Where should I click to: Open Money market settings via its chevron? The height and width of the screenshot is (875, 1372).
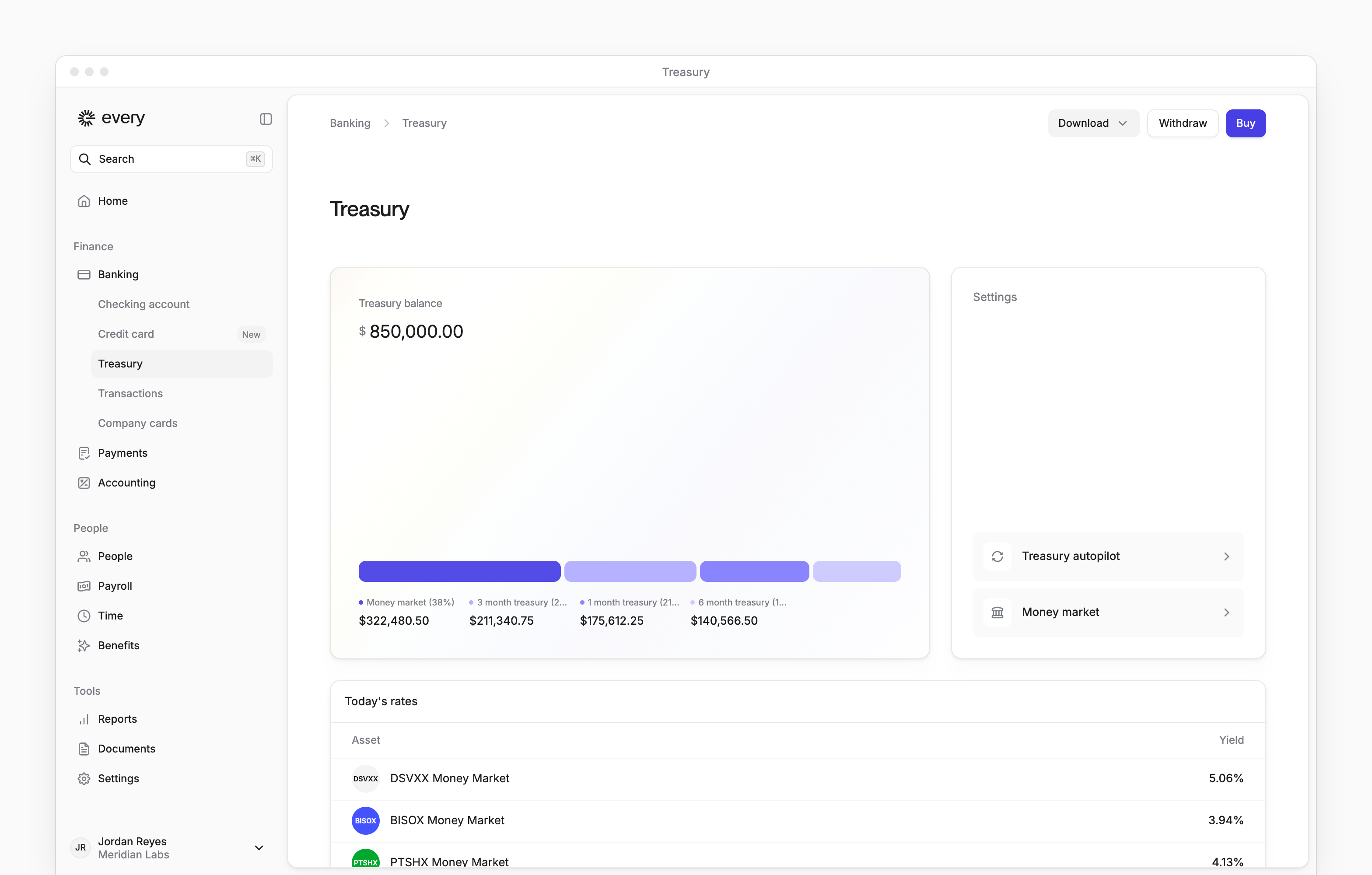pos(1226,612)
